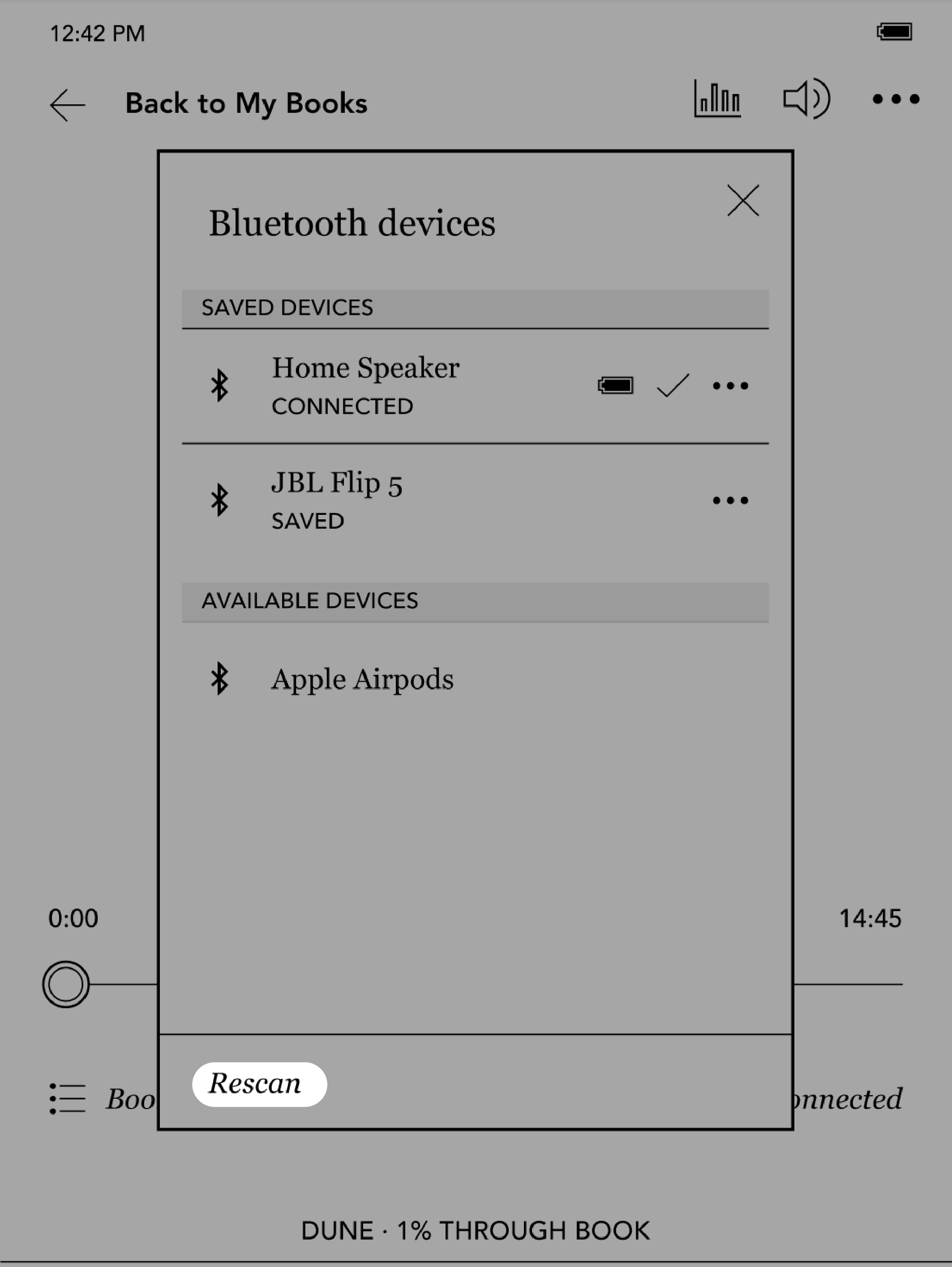Select the checkmark to confirm Home Speaker
952x1267 pixels.
point(669,385)
